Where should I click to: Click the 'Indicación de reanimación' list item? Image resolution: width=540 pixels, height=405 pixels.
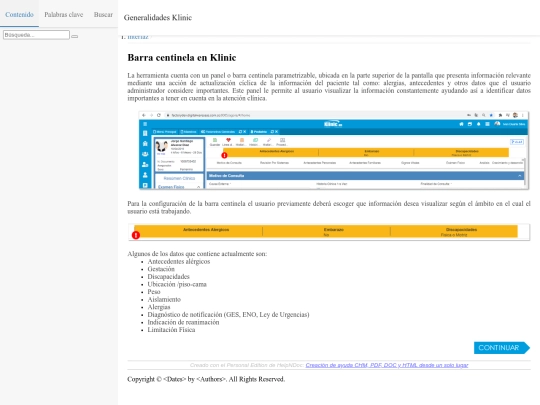click(183, 322)
